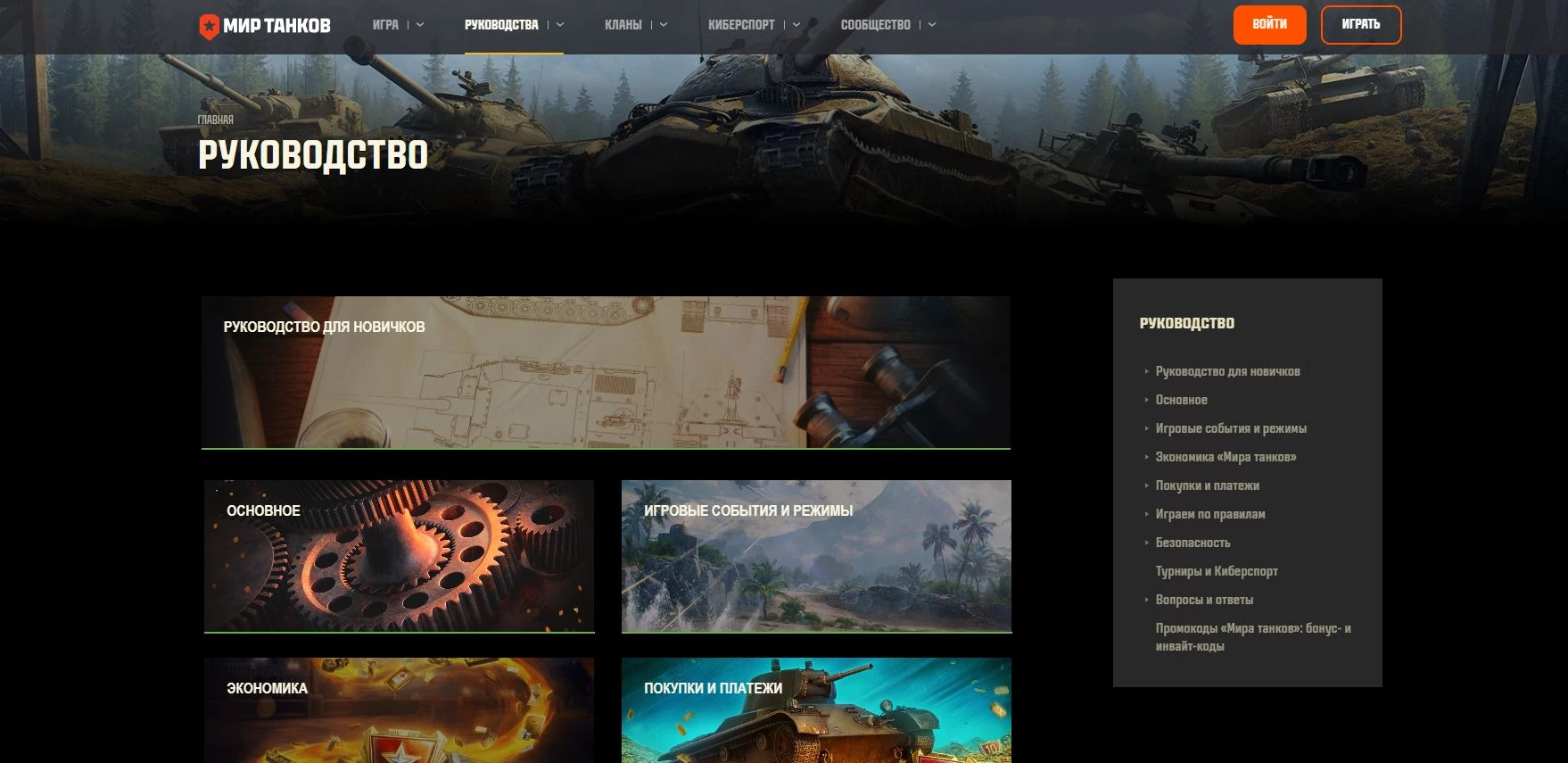Open the Основное gears tile
Viewport: 1568px width, 763px height.
pyautogui.click(x=399, y=556)
